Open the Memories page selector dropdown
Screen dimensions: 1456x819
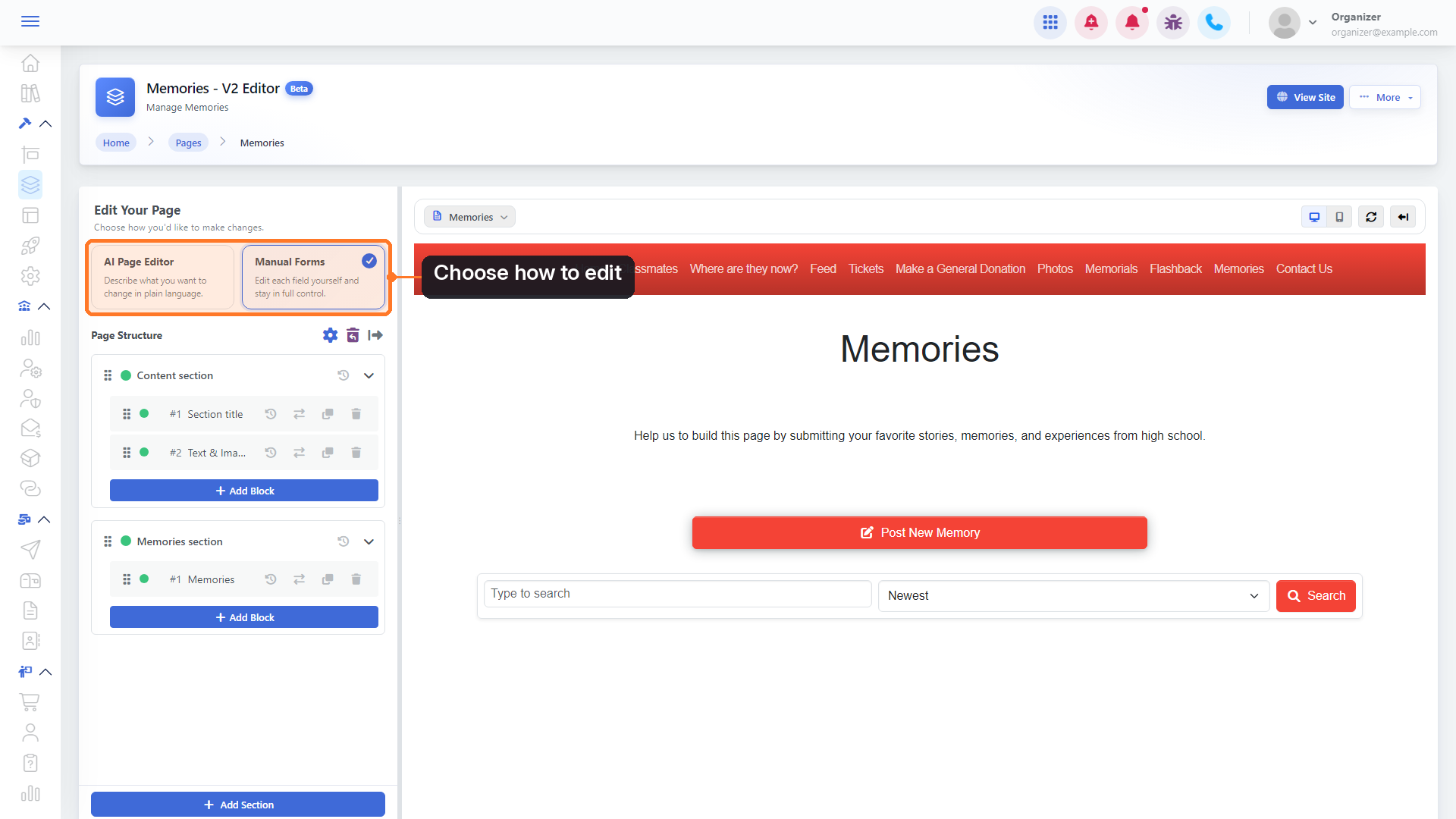(469, 217)
